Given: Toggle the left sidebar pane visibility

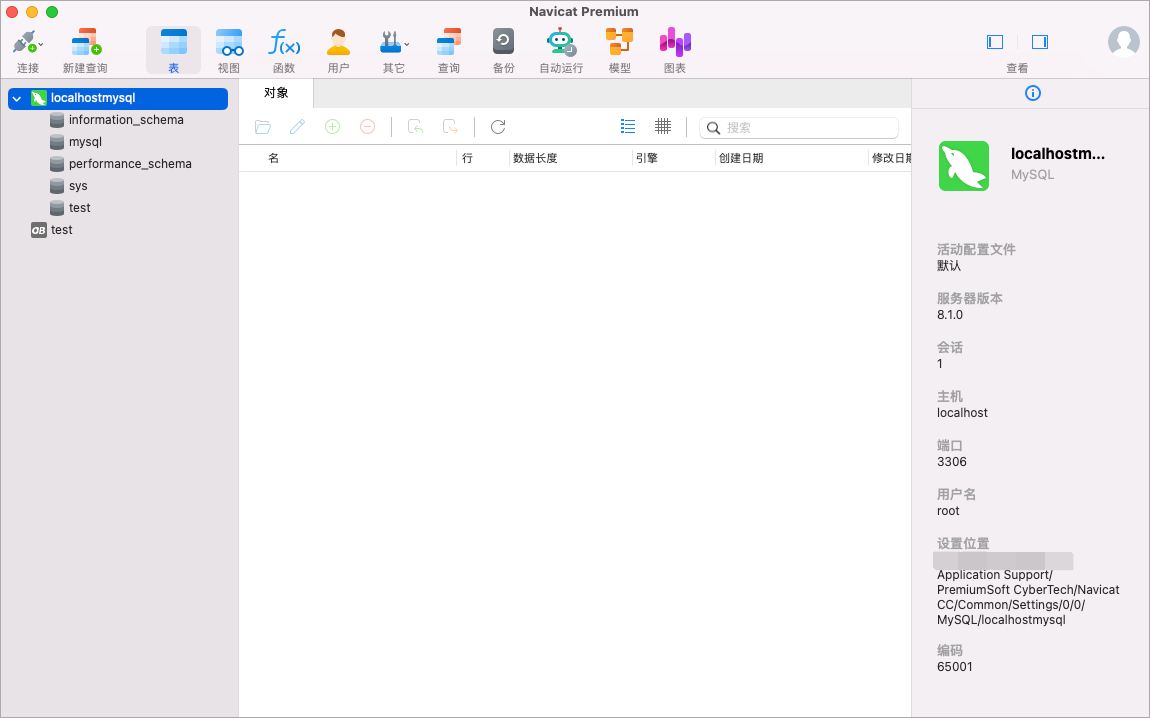Looking at the screenshot, I should click(995, 42).
